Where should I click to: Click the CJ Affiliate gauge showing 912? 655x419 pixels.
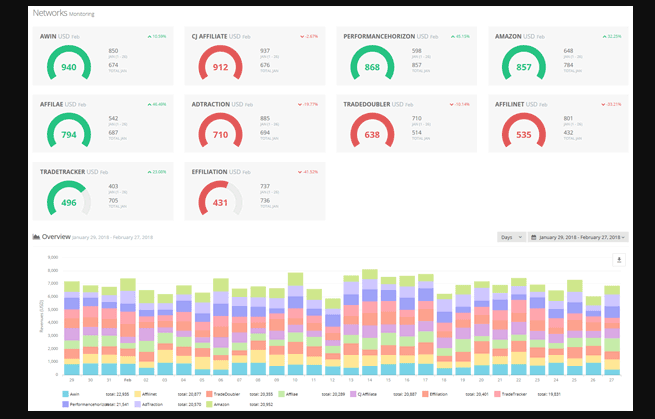[x=221, y=63]
